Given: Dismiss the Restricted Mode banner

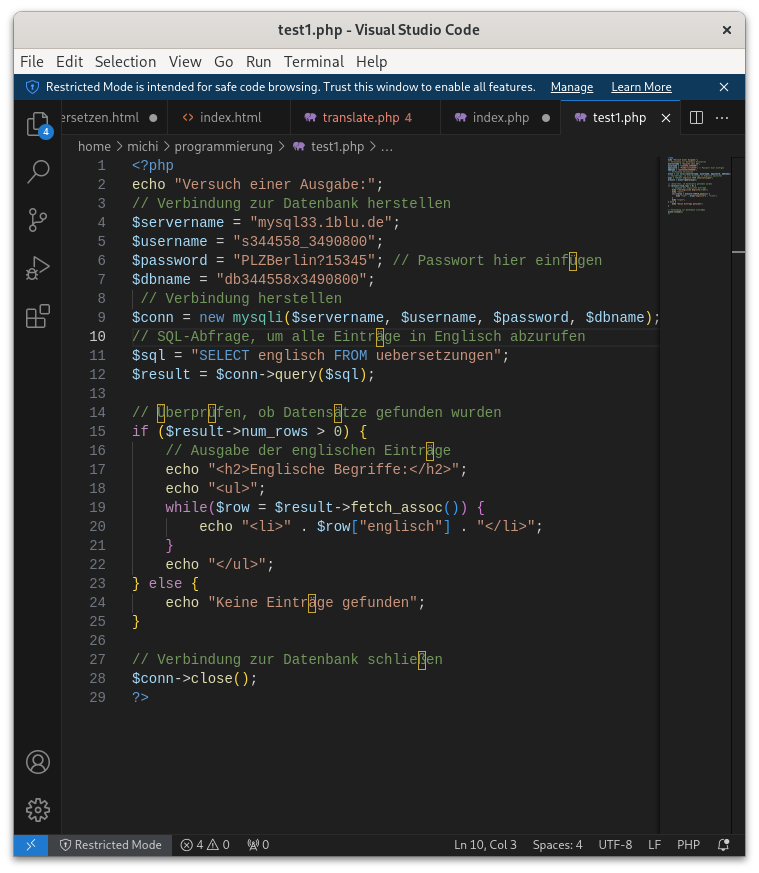Looking at the screenshot, I should tap(723, 87).
